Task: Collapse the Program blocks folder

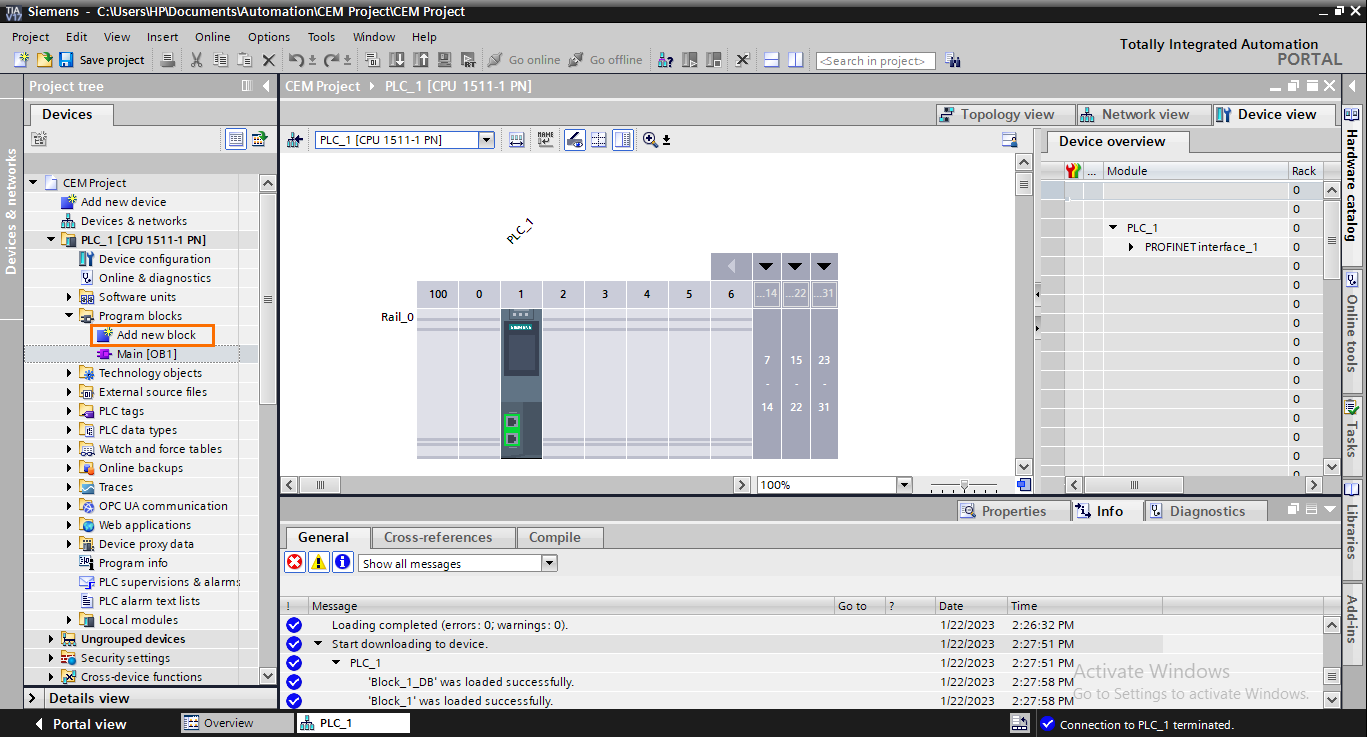Action: point(68,315)
